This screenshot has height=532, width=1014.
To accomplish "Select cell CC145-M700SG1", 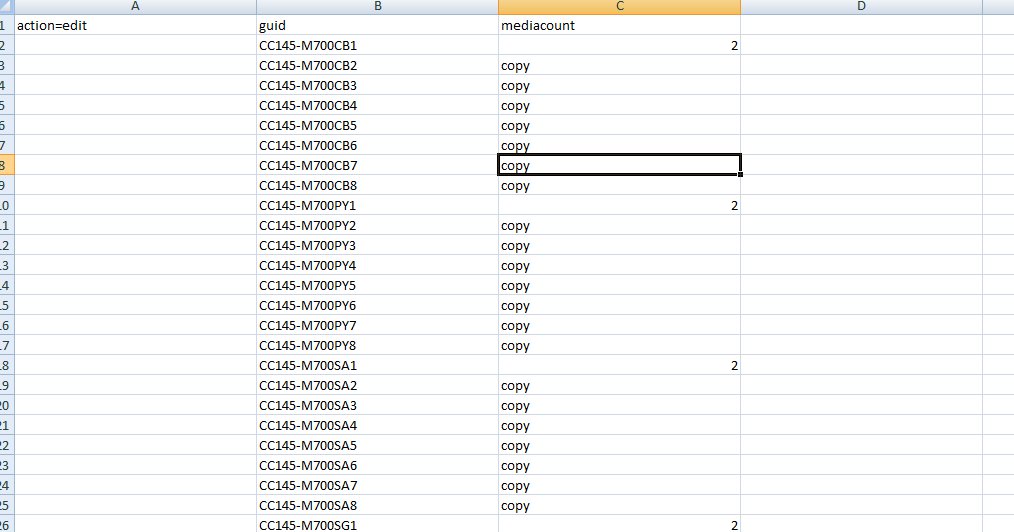I will 378,524.
